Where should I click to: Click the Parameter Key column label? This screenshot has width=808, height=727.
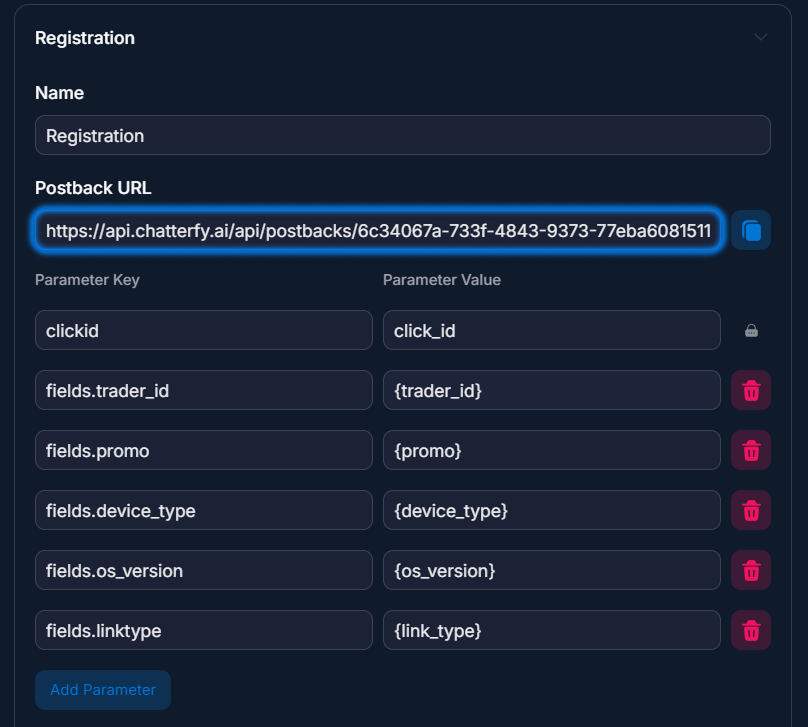click(87, 280)
